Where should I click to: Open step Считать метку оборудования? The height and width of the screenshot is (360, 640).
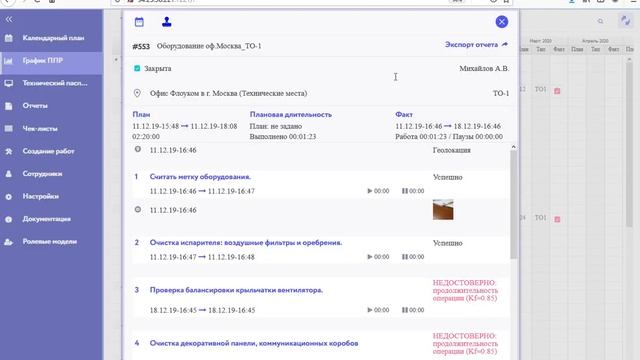[200, 177]
